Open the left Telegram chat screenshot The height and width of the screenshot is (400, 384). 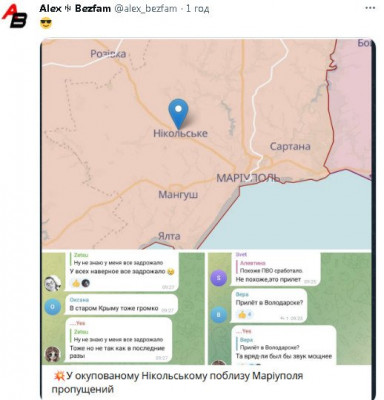click(x=123, y=308)
